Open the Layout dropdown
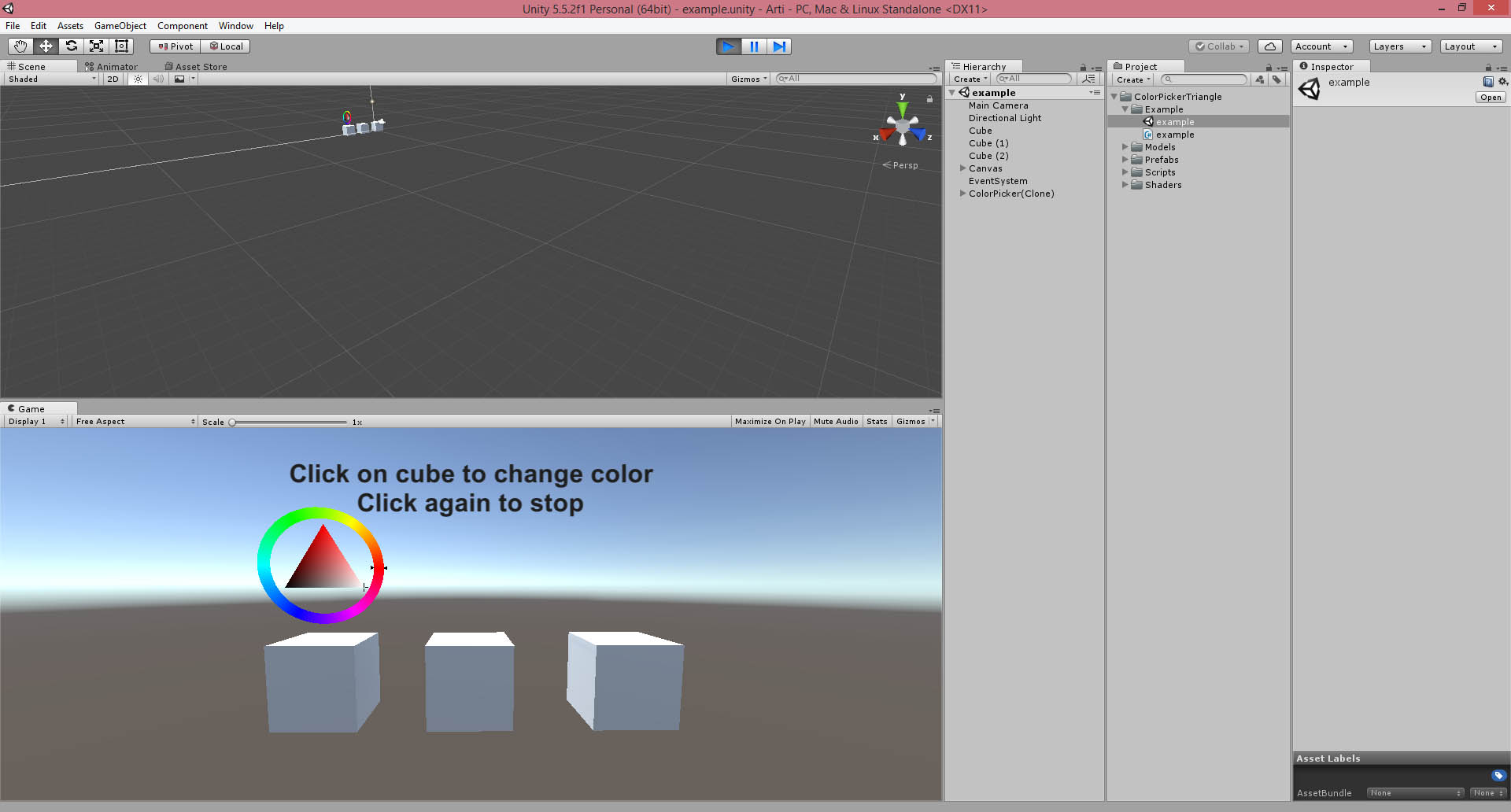This screenshot has height=812, width=1511. [1471, 46]
